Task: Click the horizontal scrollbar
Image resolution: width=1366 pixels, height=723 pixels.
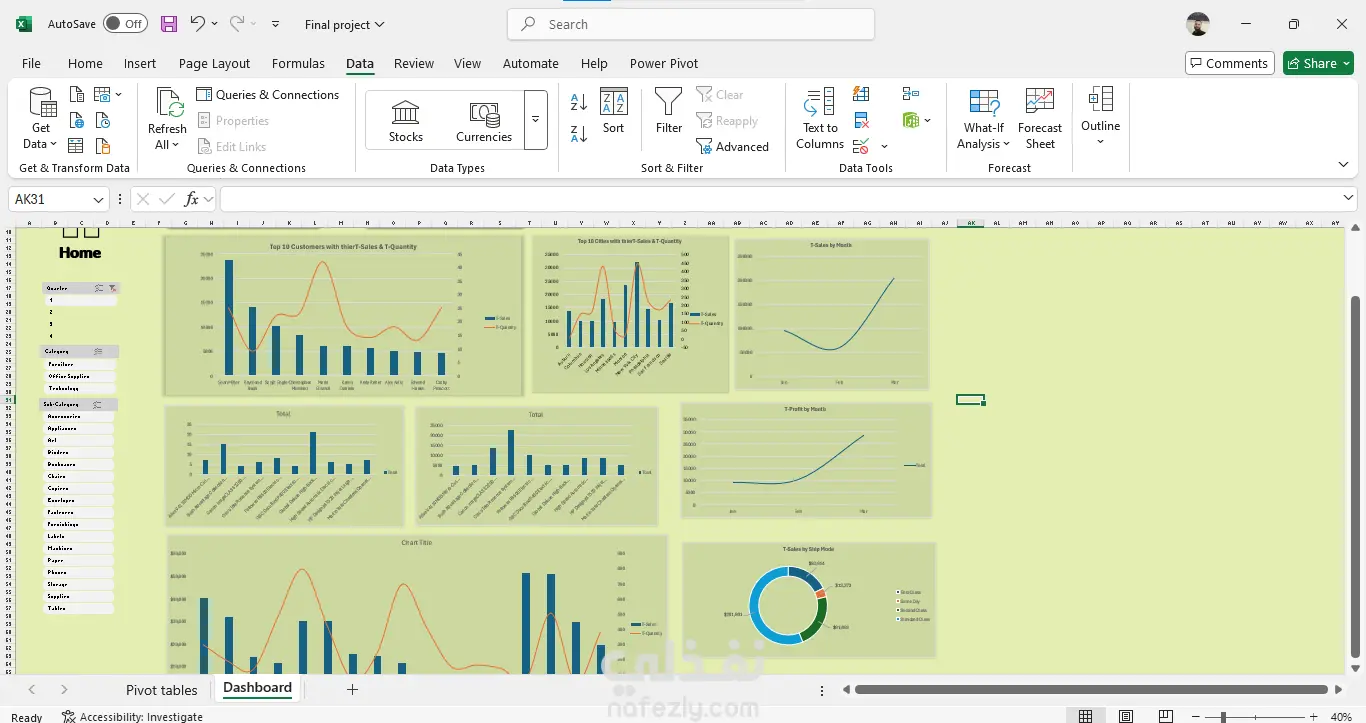Action: click(1093, 689)
